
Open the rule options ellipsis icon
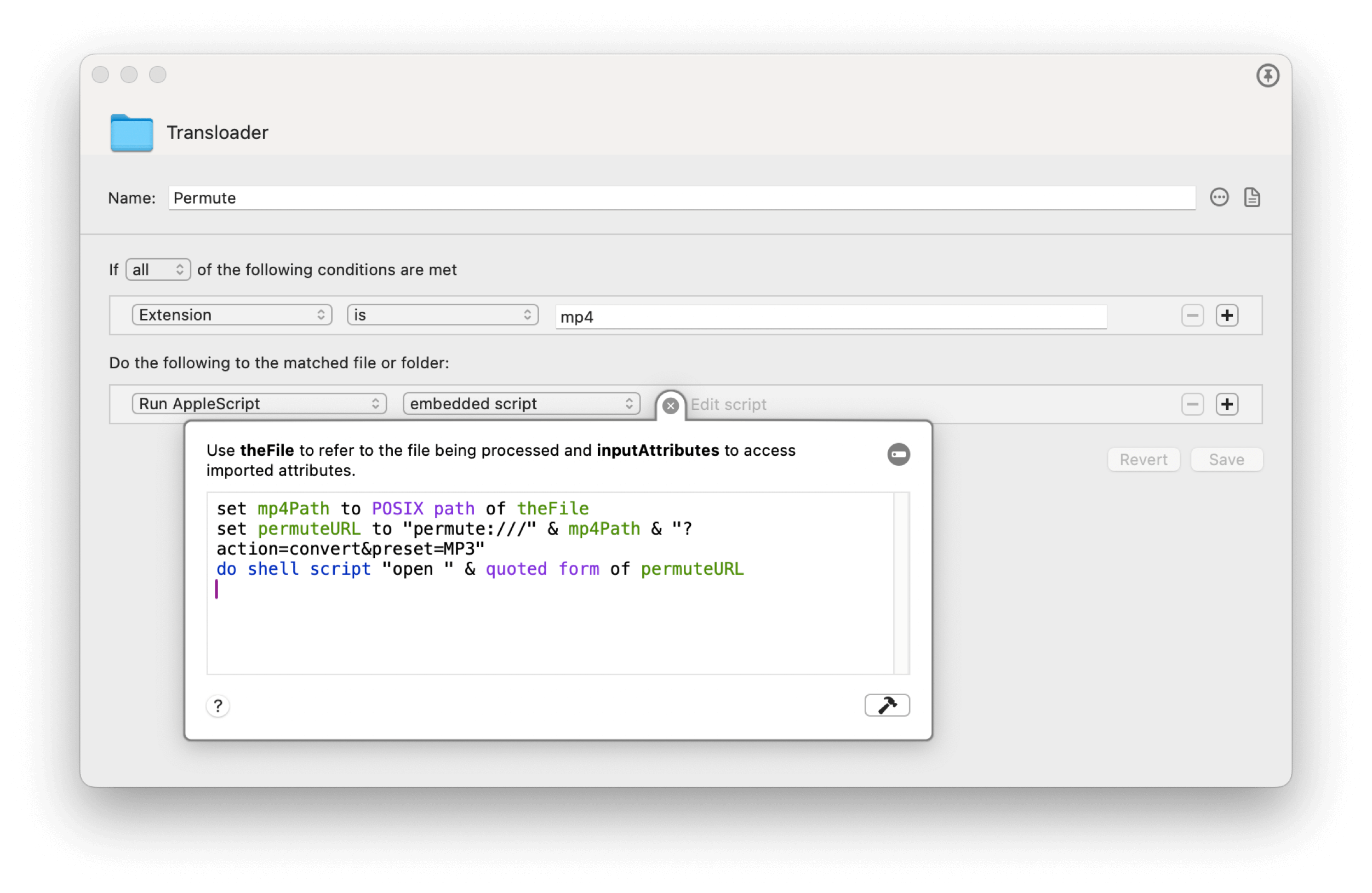(1219, 198)
